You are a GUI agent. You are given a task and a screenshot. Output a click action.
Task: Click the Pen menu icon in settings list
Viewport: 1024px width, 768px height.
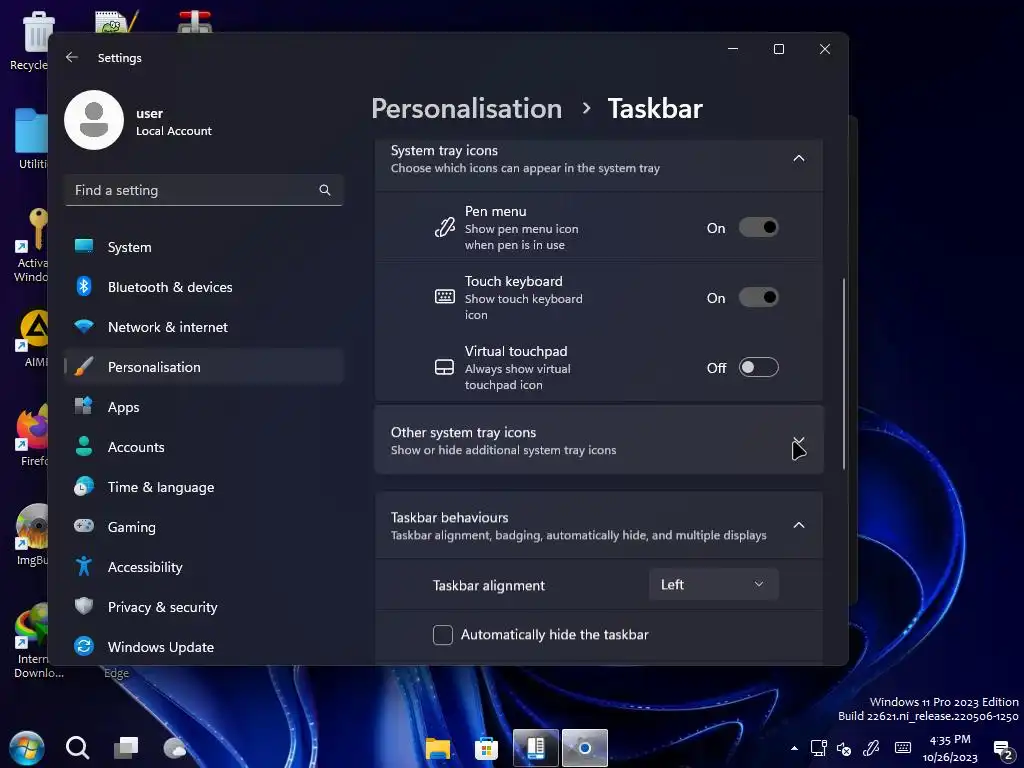coord(445,227)
